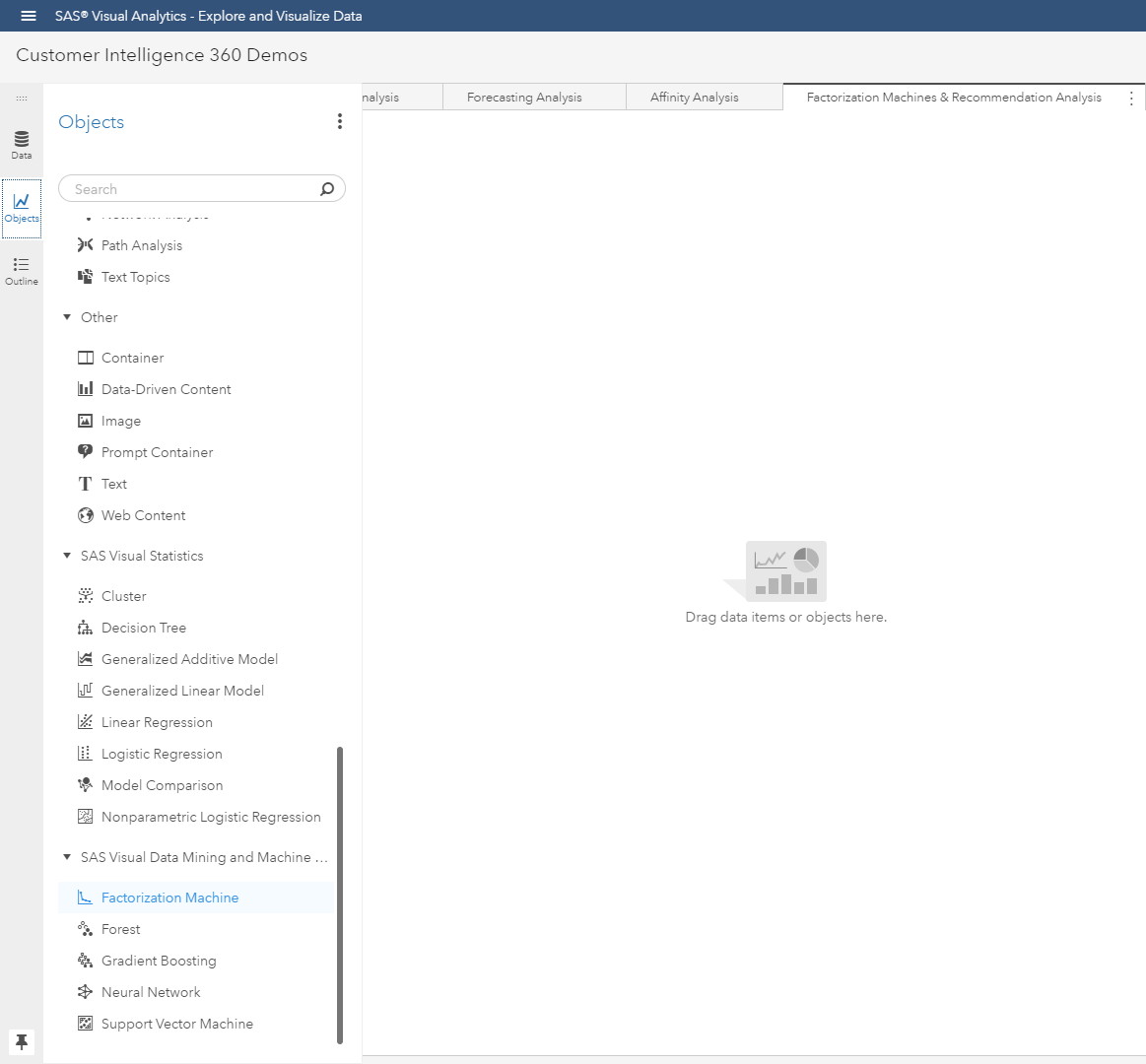Open page tabs overflow menu

pos(1131,99)
